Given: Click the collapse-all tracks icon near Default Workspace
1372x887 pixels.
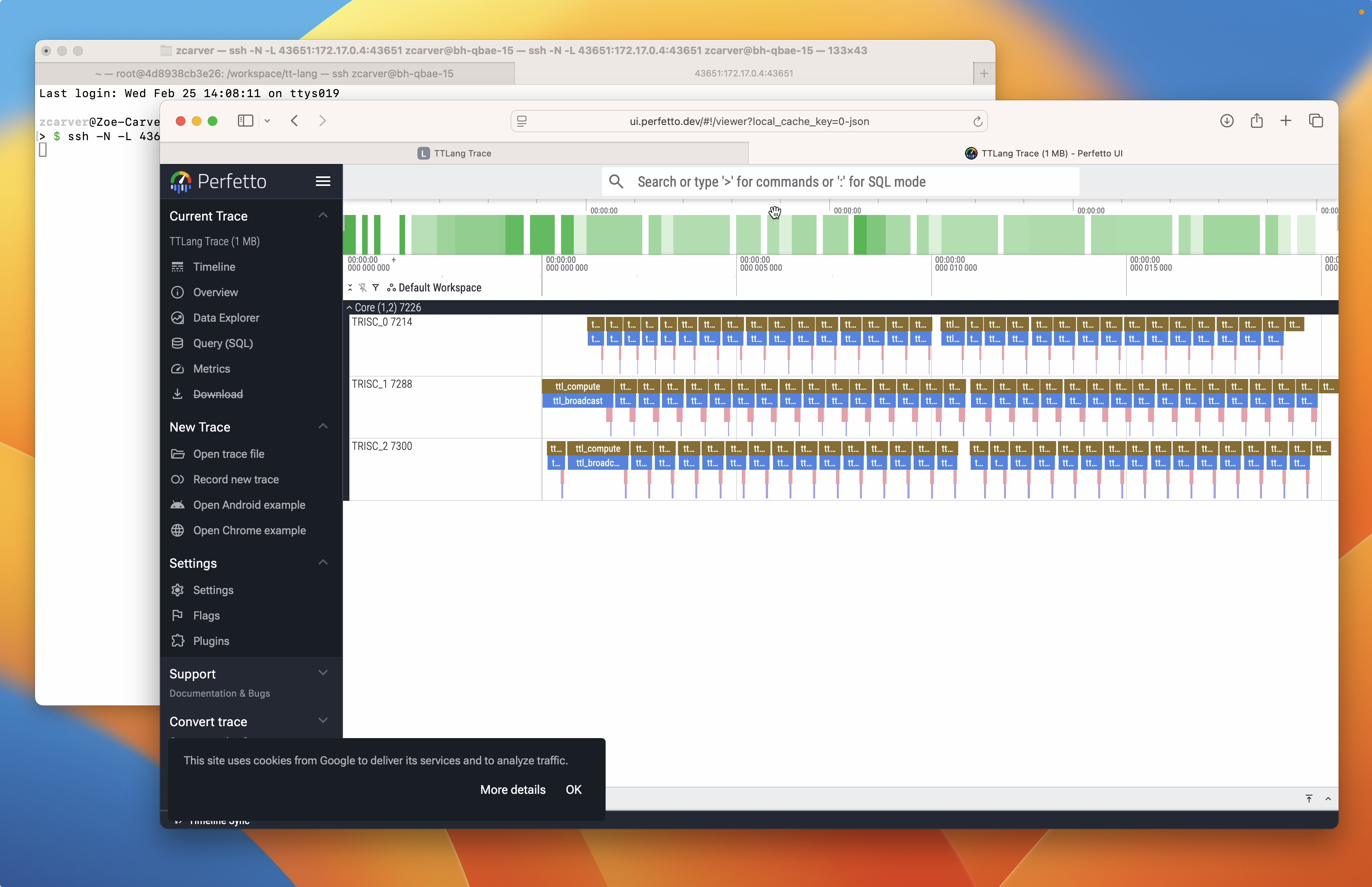Looking at the screenshot, I should pos(351,287).
